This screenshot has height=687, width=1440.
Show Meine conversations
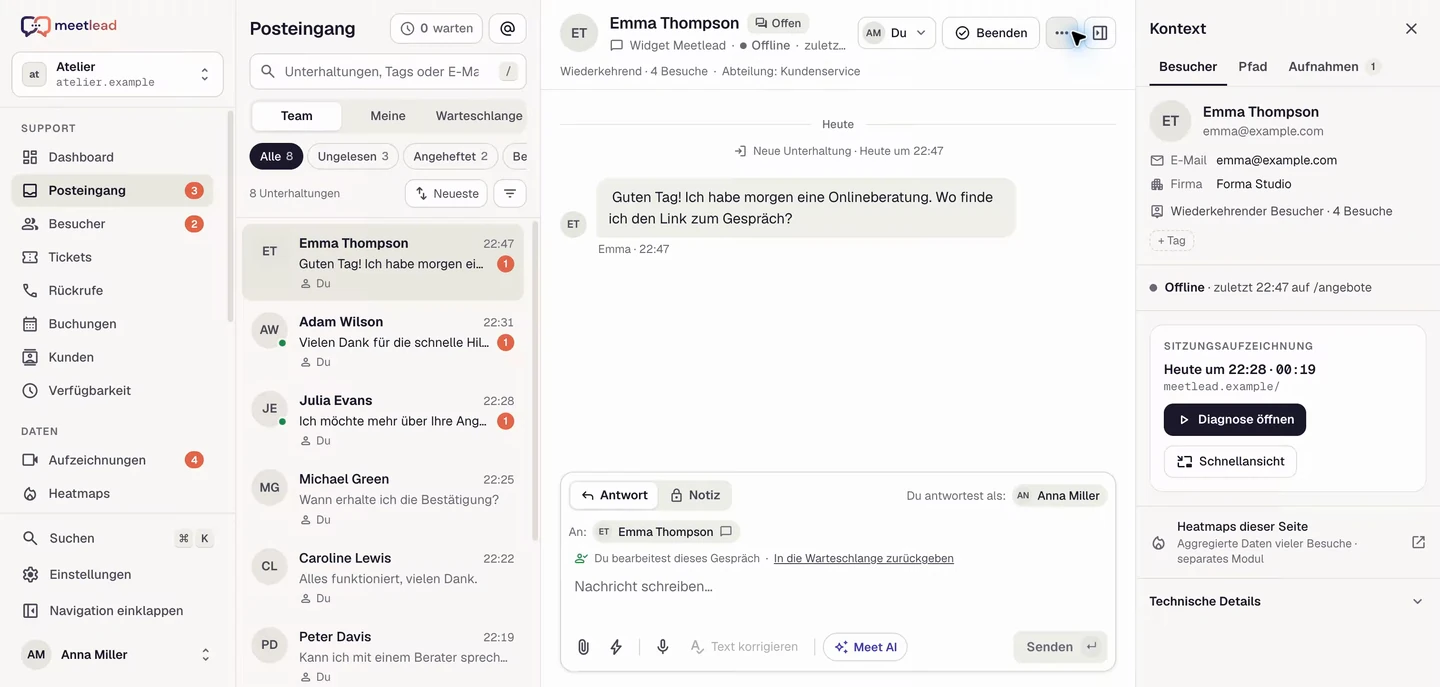click(388, 116)
